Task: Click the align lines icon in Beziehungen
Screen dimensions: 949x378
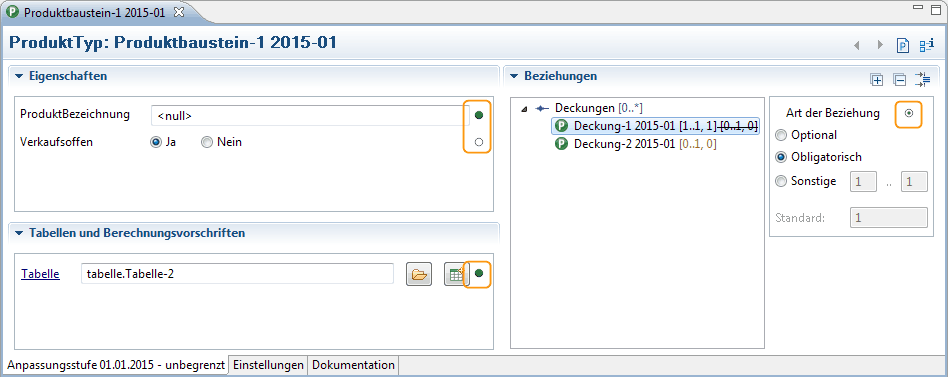Action: (923, 79)
